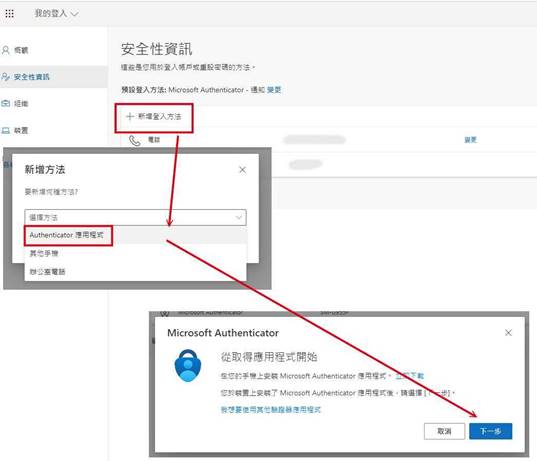Click the 新增方法 dialog title
Image resolution: width=537 pixels, height=461 pixels.
pyautogui.click(x=45, y=170)
